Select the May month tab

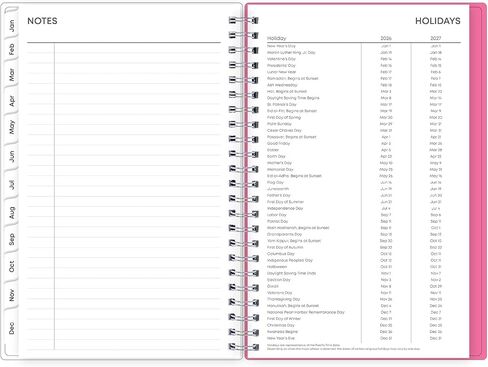pos(12,127)
